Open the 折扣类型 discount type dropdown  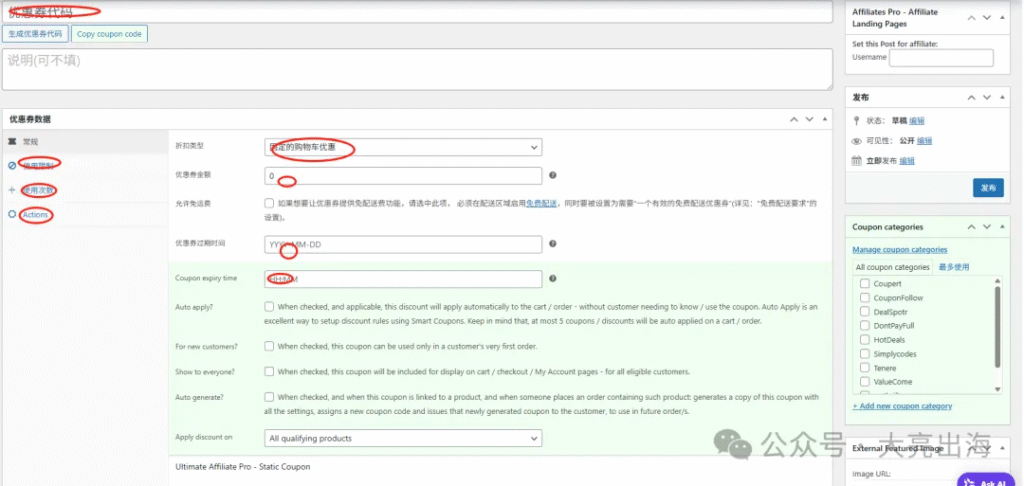pos(404,148)
